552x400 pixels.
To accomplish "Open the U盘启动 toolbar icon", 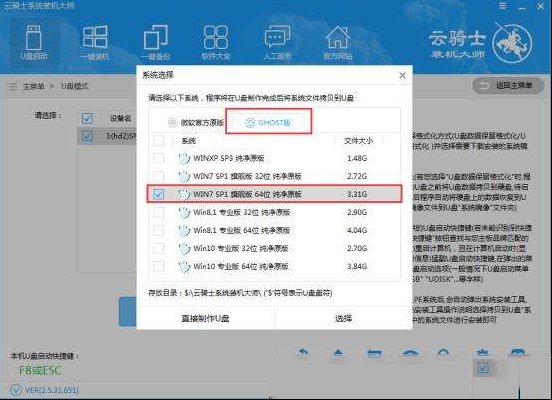I will [33, 43].
